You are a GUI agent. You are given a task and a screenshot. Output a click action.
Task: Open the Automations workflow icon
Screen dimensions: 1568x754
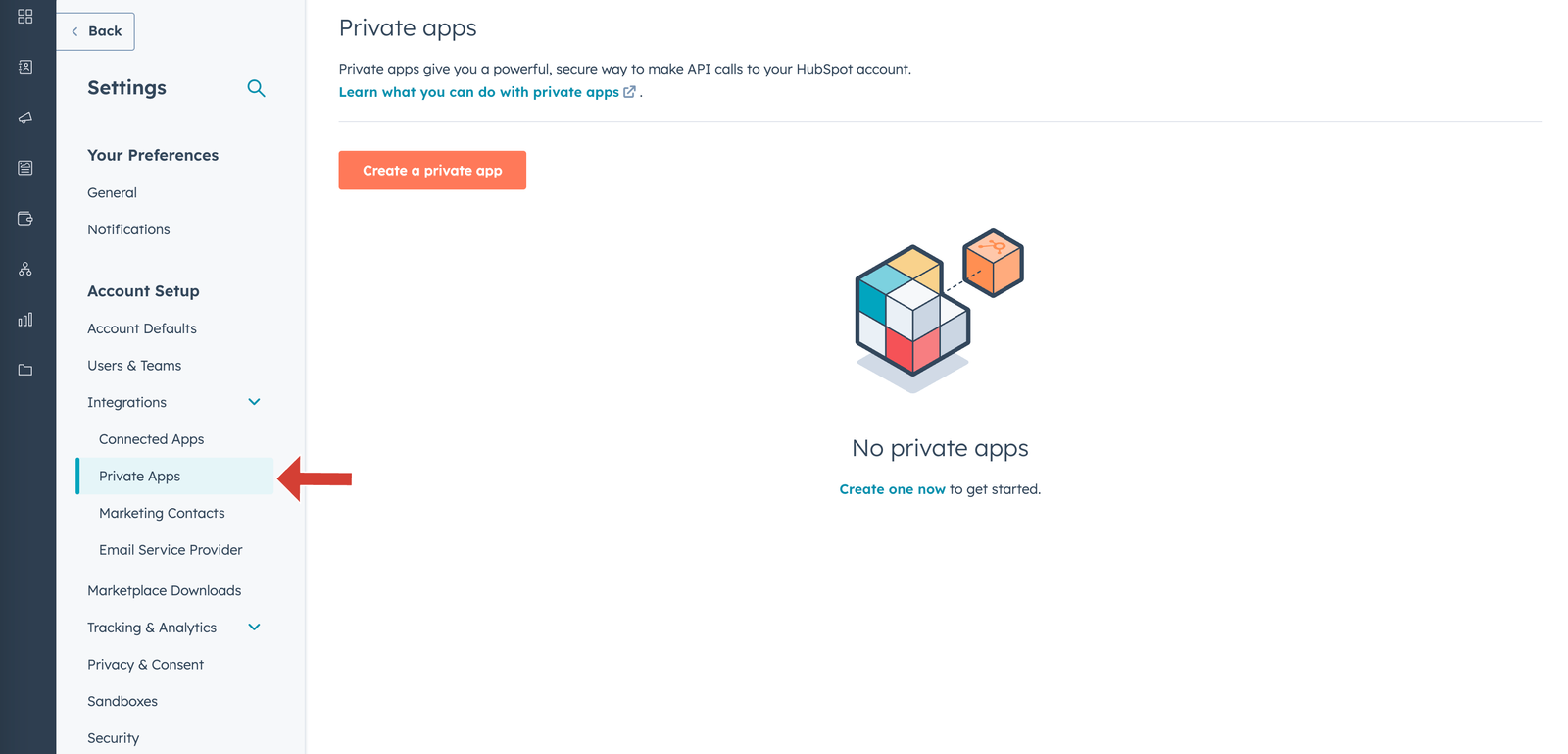pyautogui.click(x=24, y=269)
